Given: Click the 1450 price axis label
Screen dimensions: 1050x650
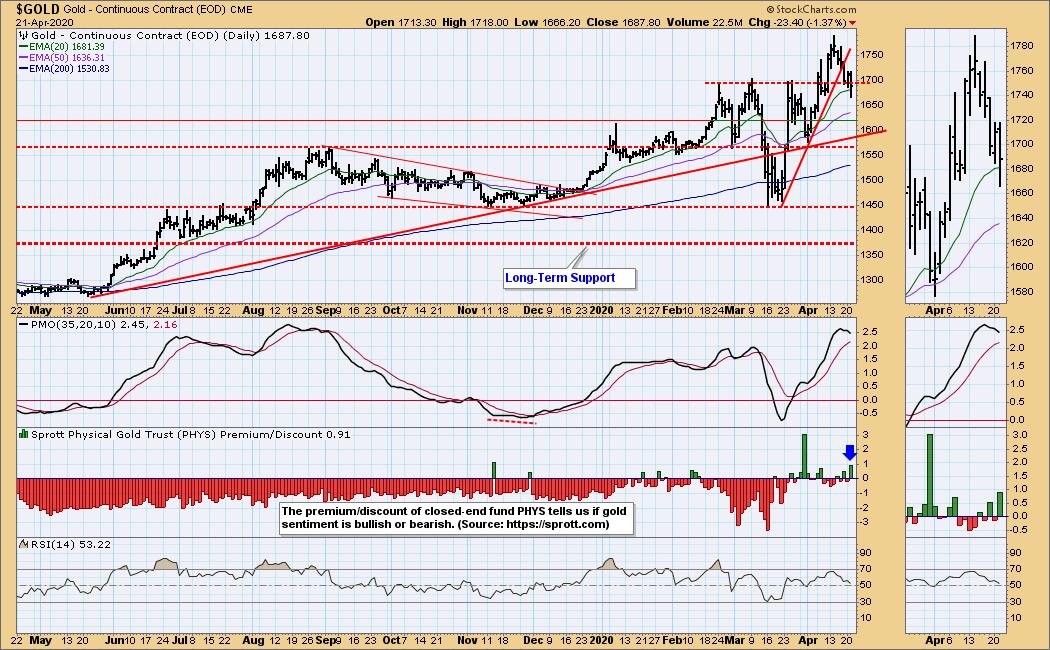Looking at the screenshot, I should pyautogui.click(x=873, y=205).
